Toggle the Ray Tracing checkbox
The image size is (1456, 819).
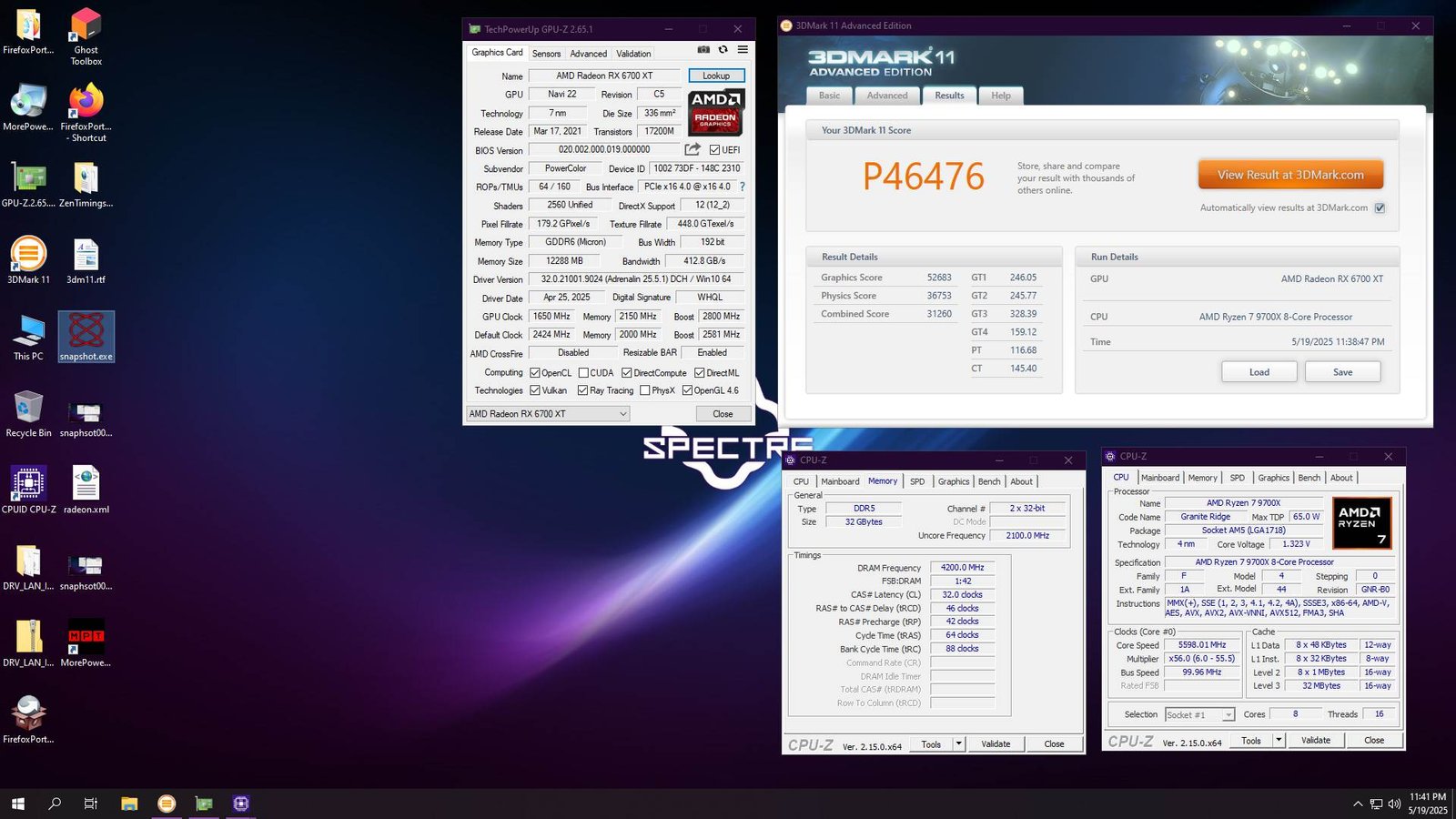pyautogui.click(x=582, y=390)
